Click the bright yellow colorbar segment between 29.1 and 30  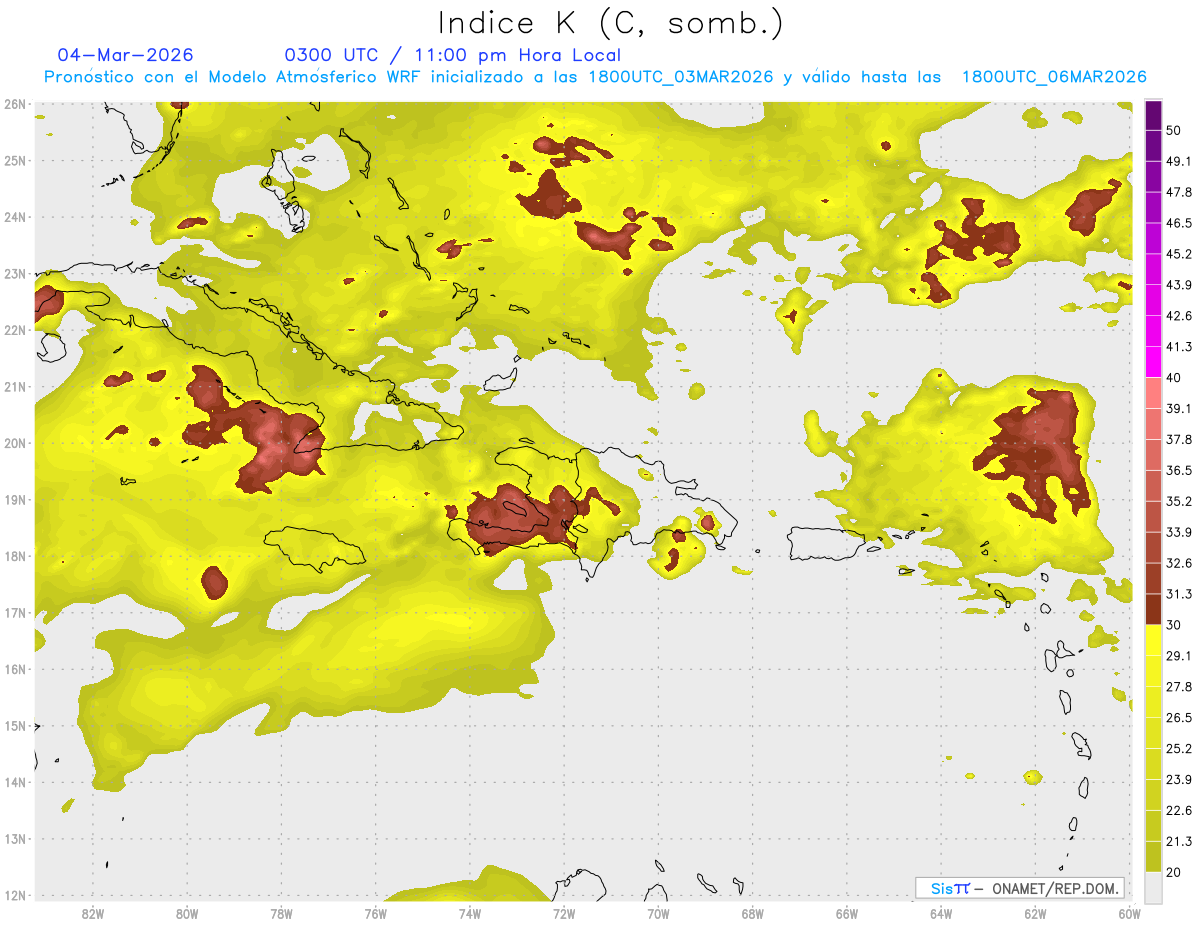click(1153, 640)
